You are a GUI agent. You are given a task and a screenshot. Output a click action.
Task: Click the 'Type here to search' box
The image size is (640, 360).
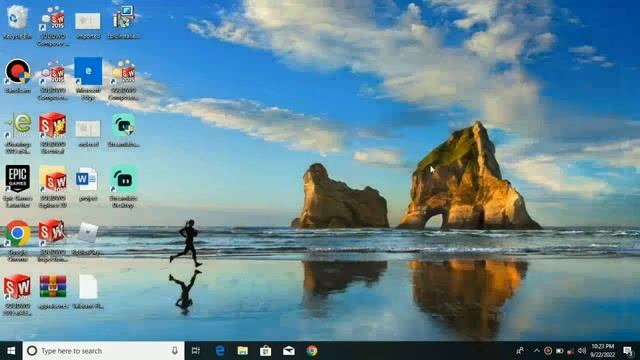103,351
